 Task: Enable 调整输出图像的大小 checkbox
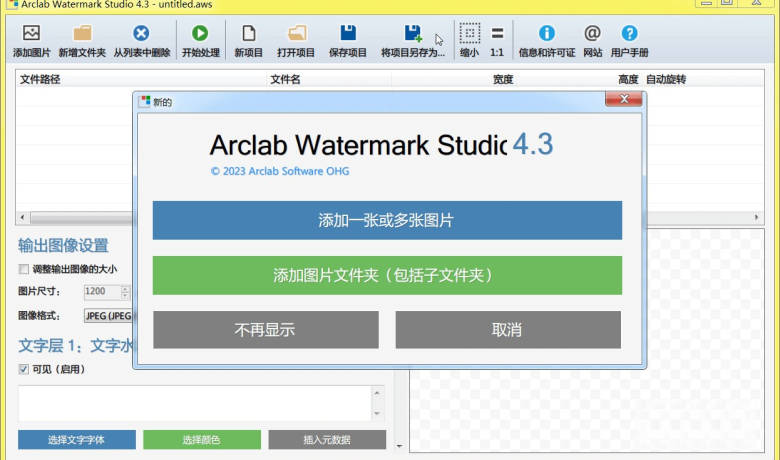pyautogui.click(x=23, y=269)
